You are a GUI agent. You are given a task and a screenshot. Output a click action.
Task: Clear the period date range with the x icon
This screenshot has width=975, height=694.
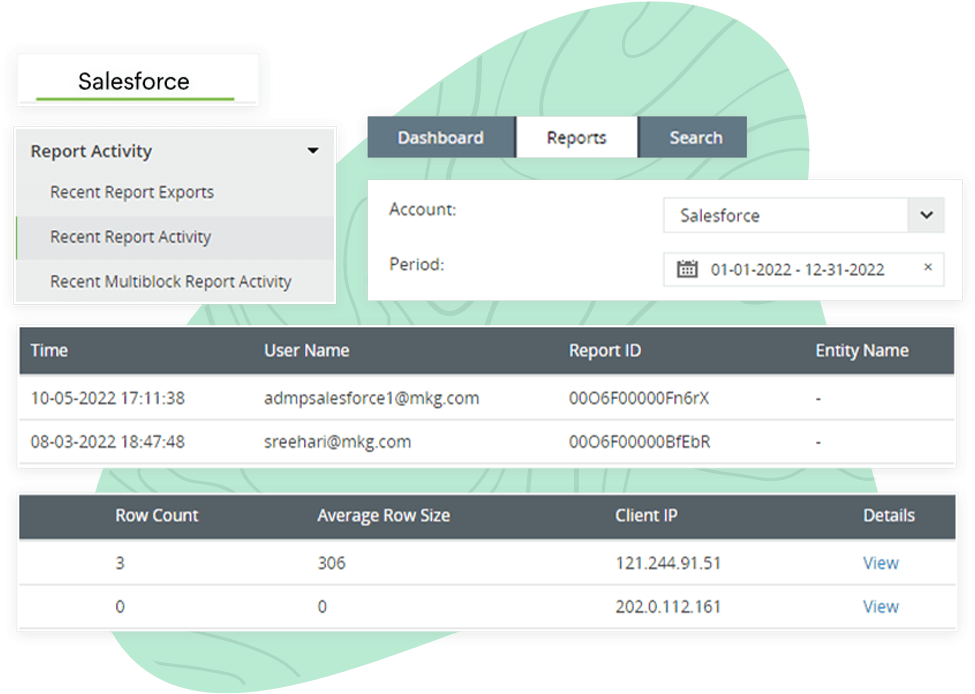928,267
